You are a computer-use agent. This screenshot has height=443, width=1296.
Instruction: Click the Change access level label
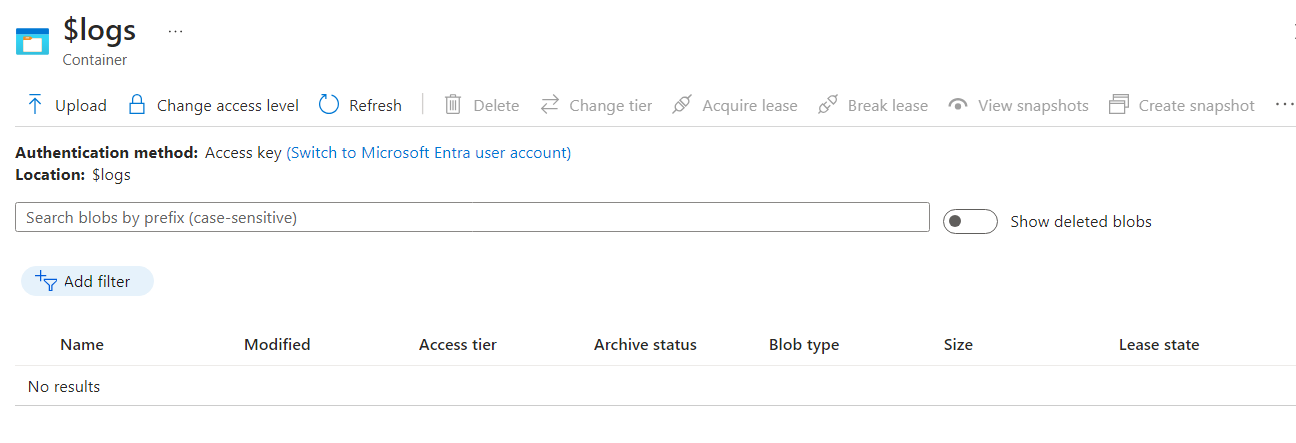228,106
